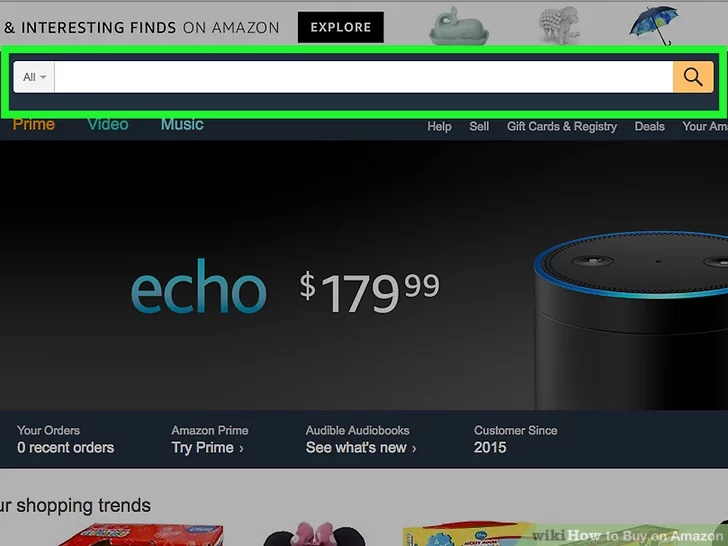
Task: View Your Orders recent orders
Action: pos(65,439)
